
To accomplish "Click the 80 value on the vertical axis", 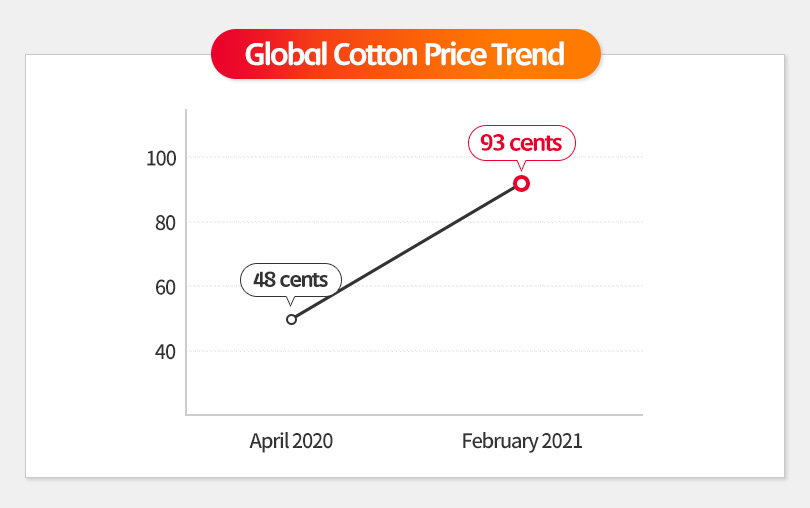I will 163,222.
